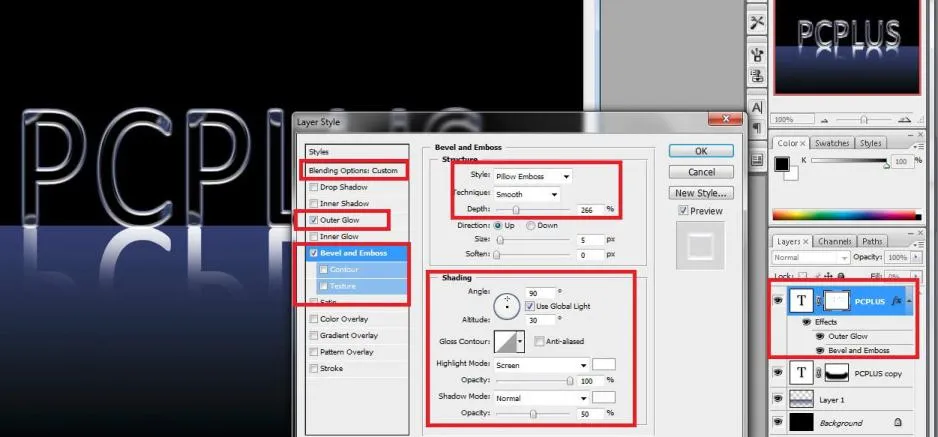This screenshot has width=938, height=437.
Task: Open the Paragraph panel icon
Action: click(757, 128)
